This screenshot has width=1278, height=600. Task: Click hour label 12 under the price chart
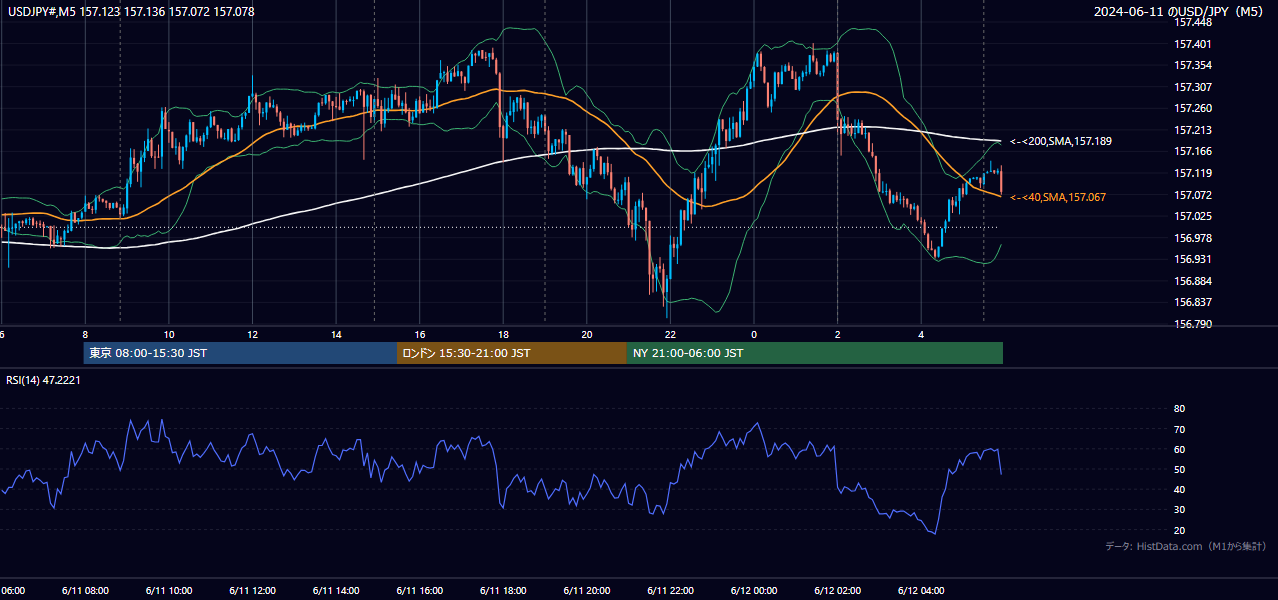[252, 335]
